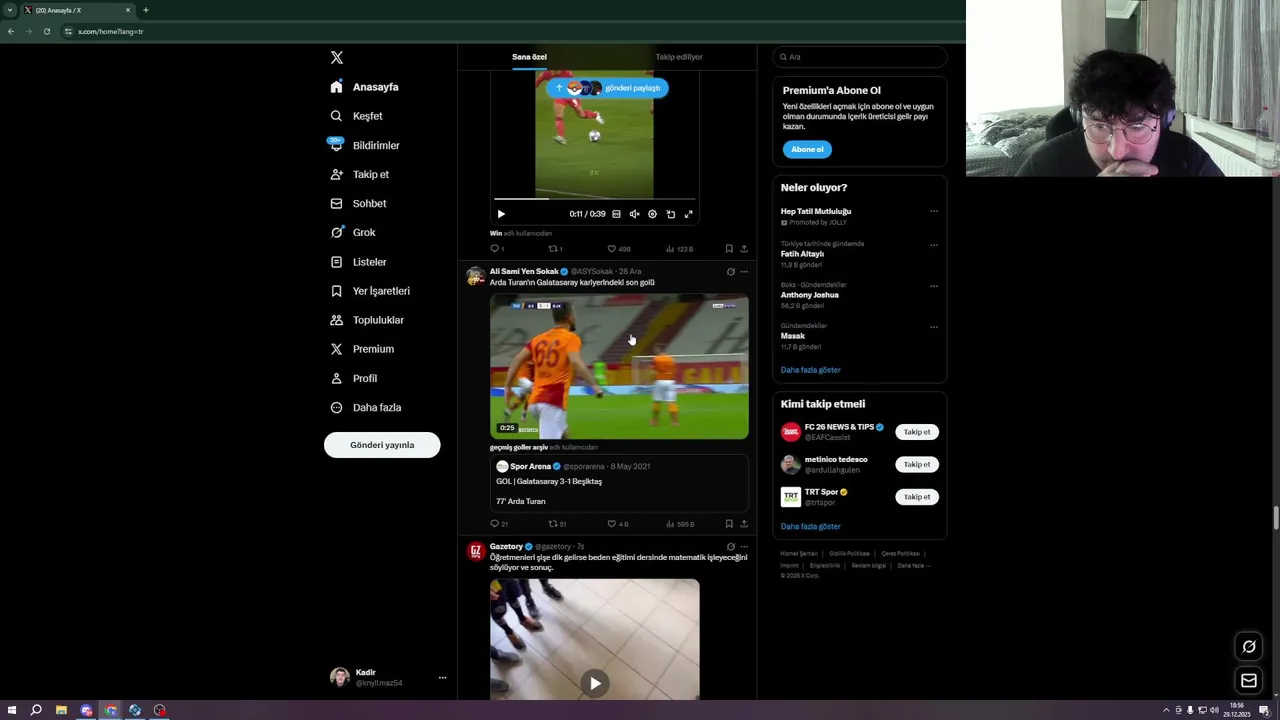This screenshot has width=1280, height=720.
Task: Open Grok actions on Gazetory post
Action: pos(730,547)
